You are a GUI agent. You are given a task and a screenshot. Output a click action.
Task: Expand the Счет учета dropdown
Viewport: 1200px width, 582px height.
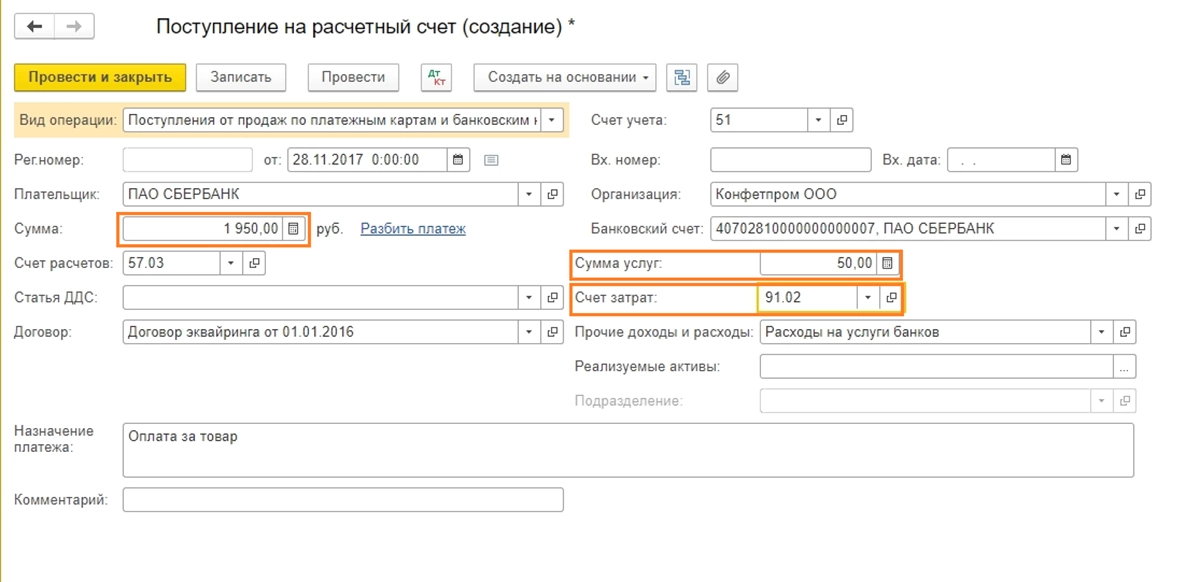[818, 120]
